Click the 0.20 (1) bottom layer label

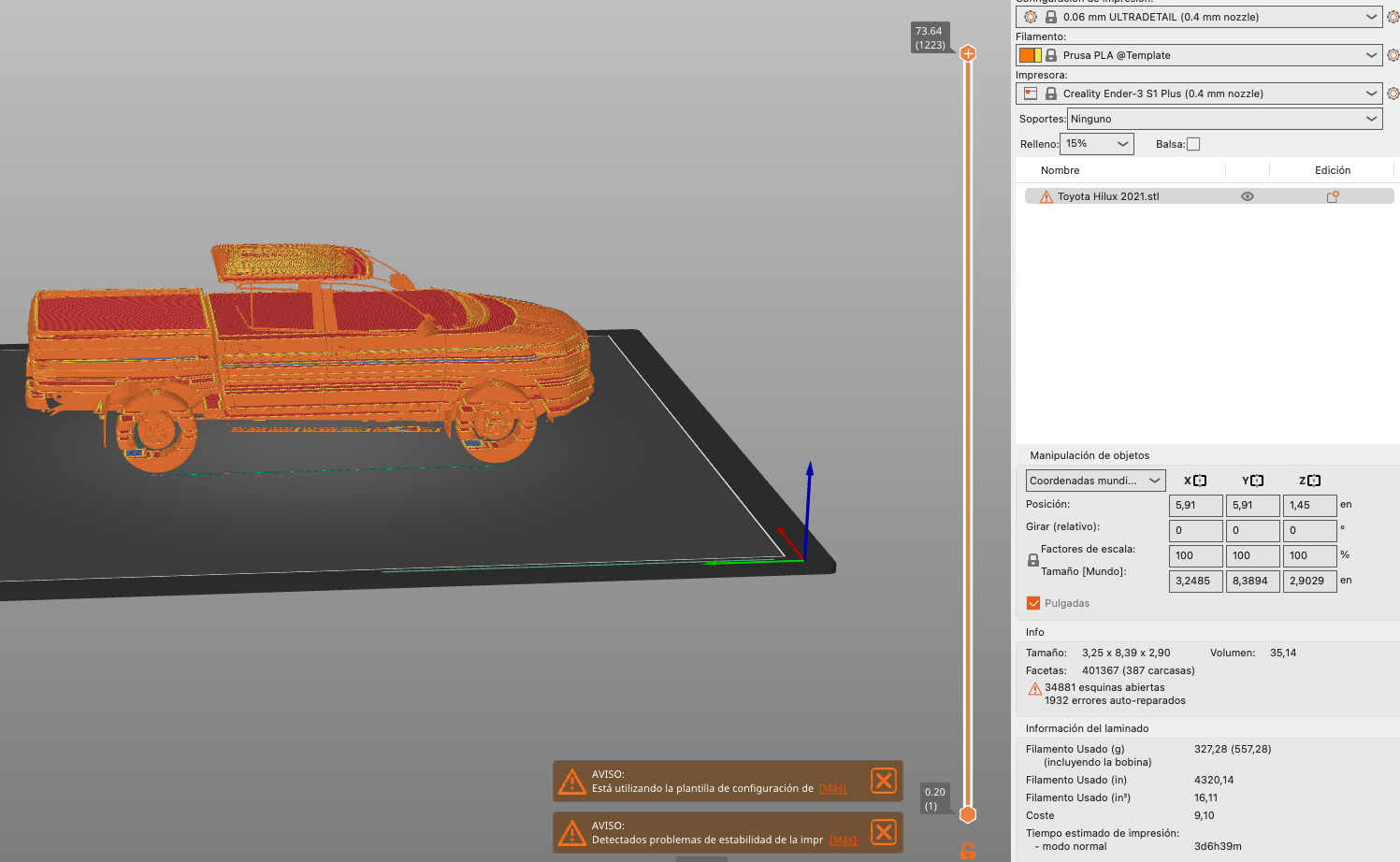click(x=934, y=799)
